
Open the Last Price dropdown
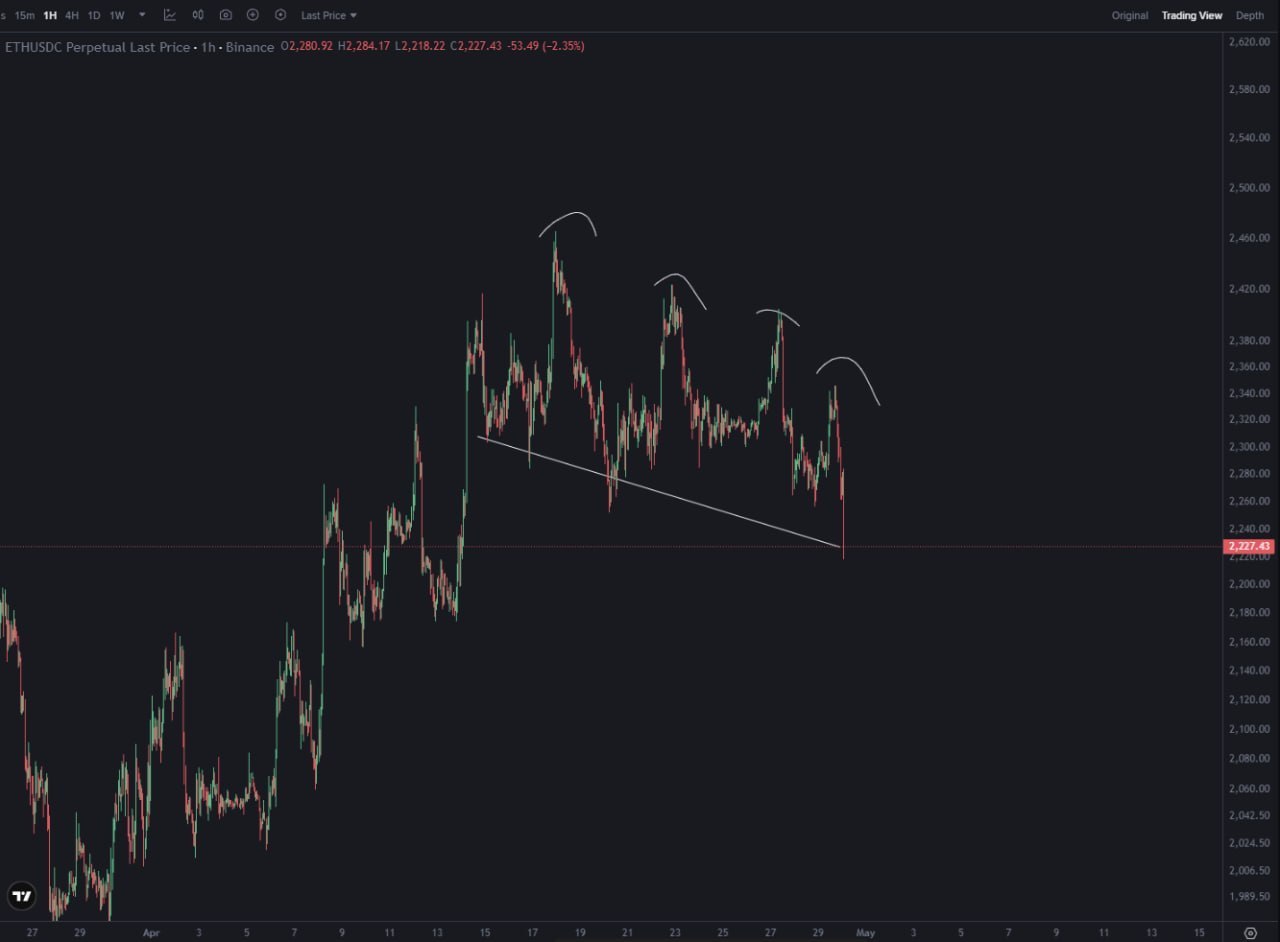coord(327,15)
